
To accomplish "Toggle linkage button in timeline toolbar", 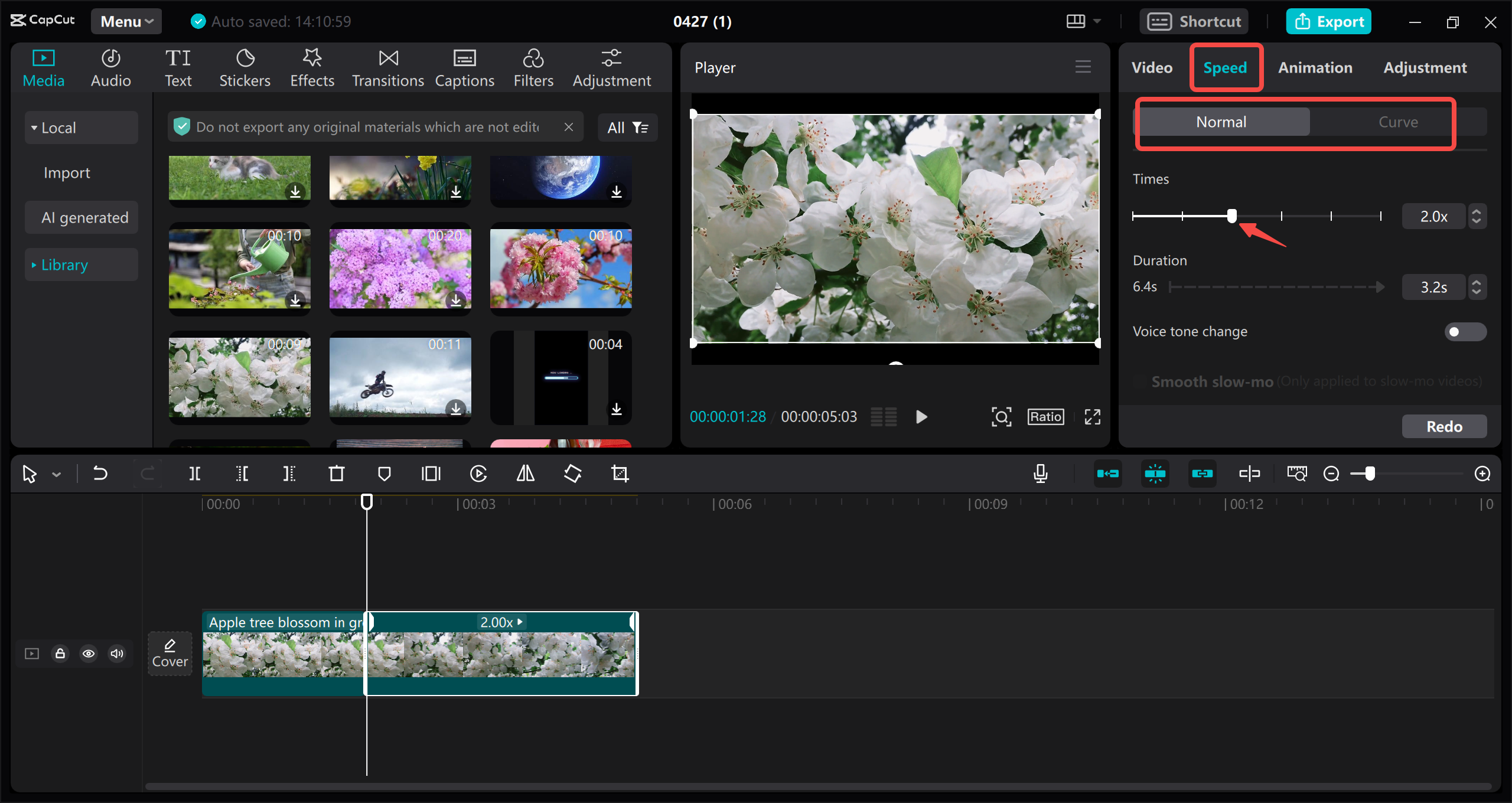I will (1203, 474).
